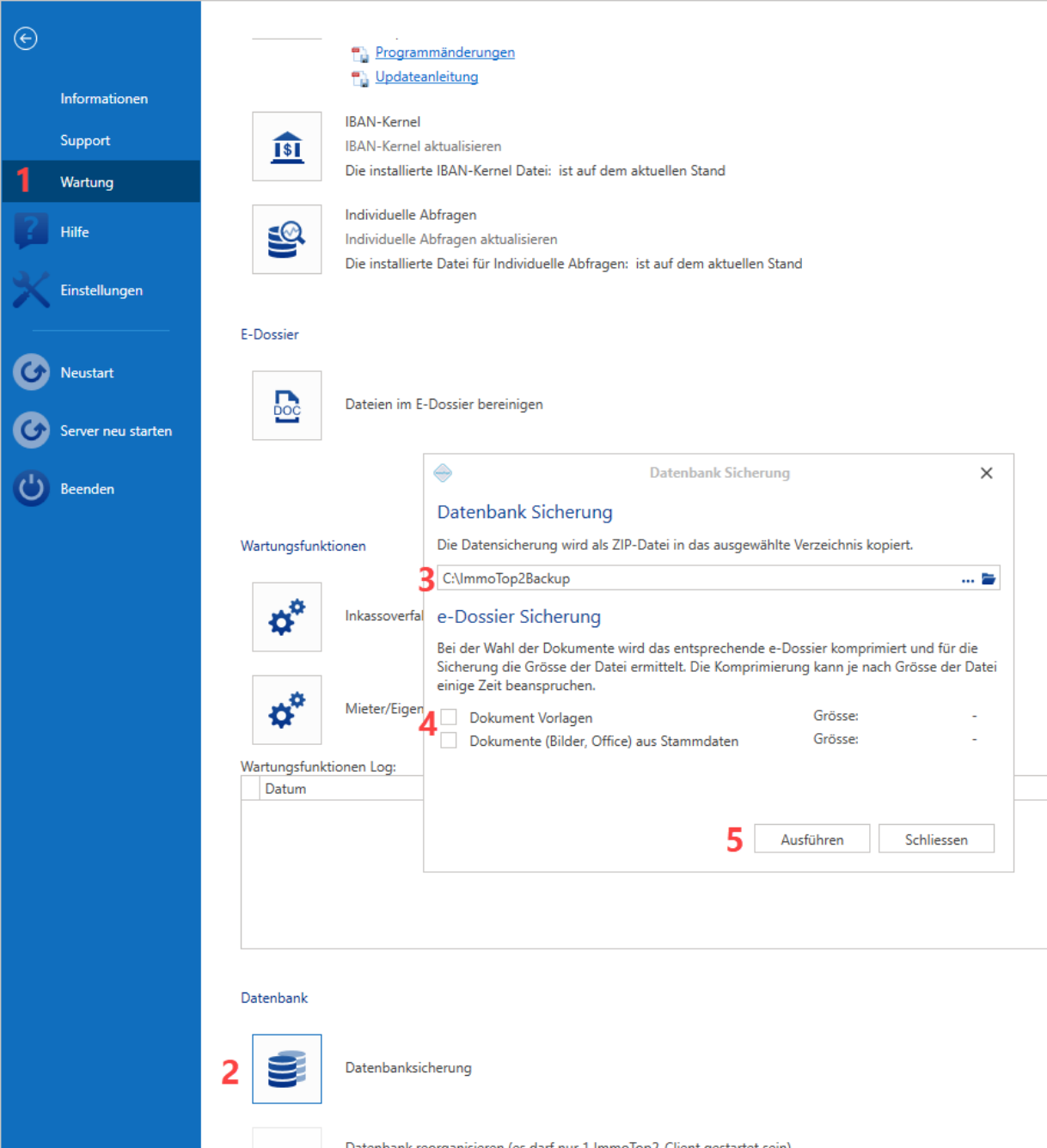Click the 'Server neu starten' label
The width and height of the screenshot is (1047, 1148).
(116, 431)
